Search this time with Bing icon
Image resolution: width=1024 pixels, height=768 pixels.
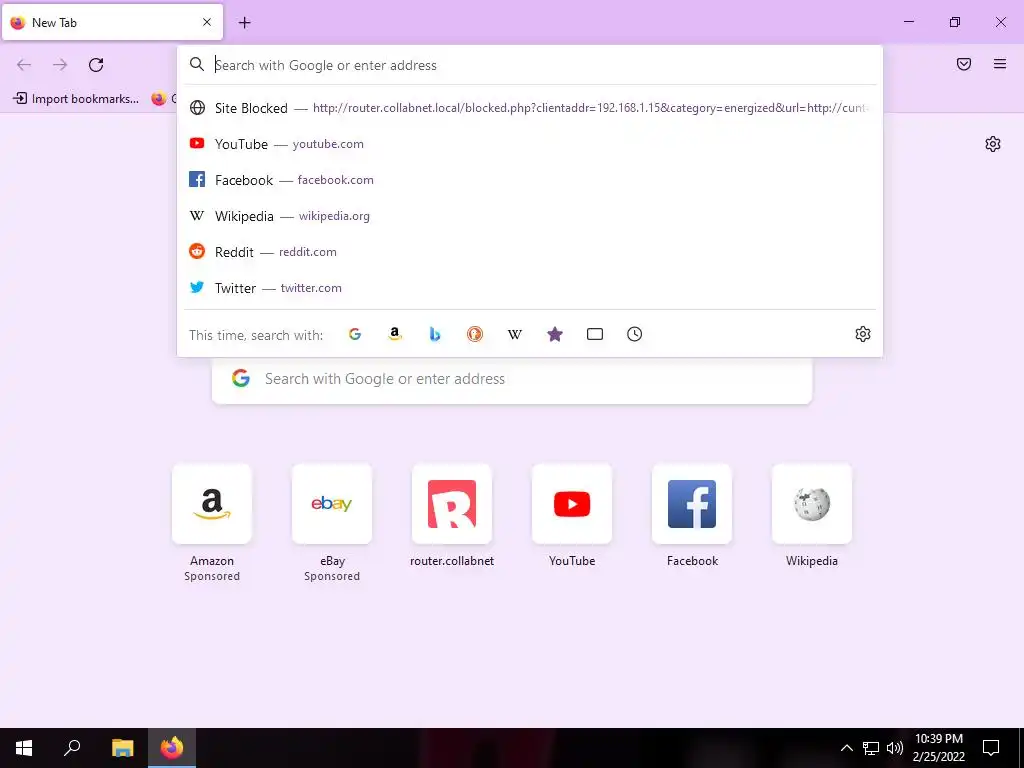pos(435,334)
